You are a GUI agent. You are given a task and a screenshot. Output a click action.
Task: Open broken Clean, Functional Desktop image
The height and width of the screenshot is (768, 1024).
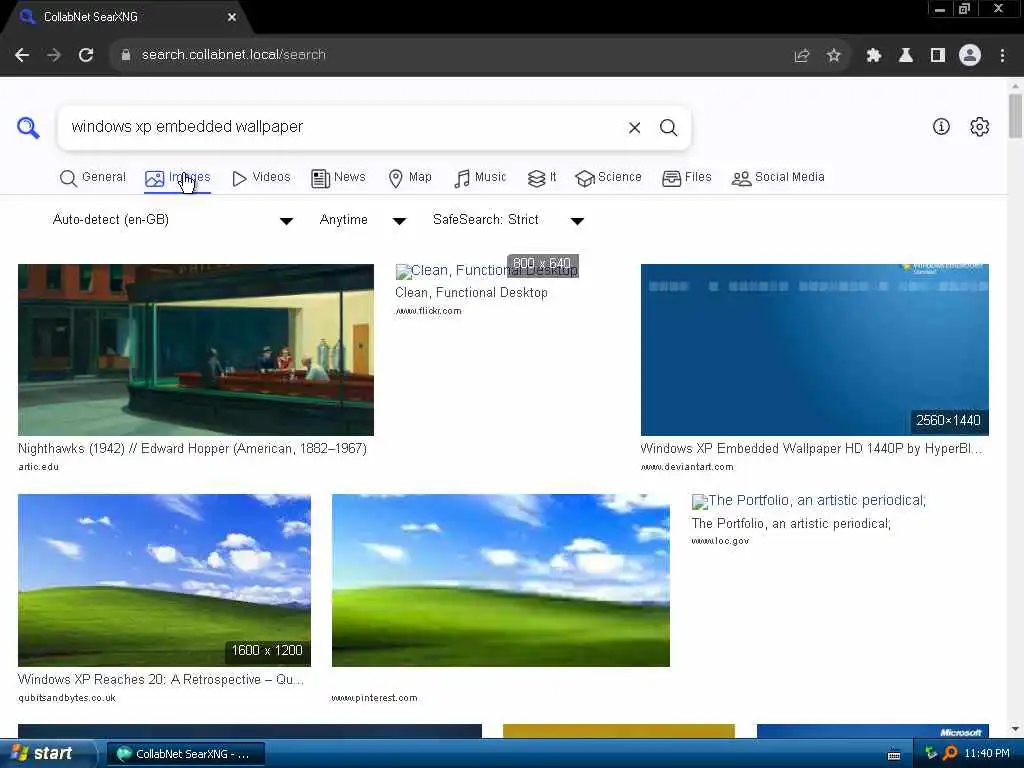coord(487,270)
